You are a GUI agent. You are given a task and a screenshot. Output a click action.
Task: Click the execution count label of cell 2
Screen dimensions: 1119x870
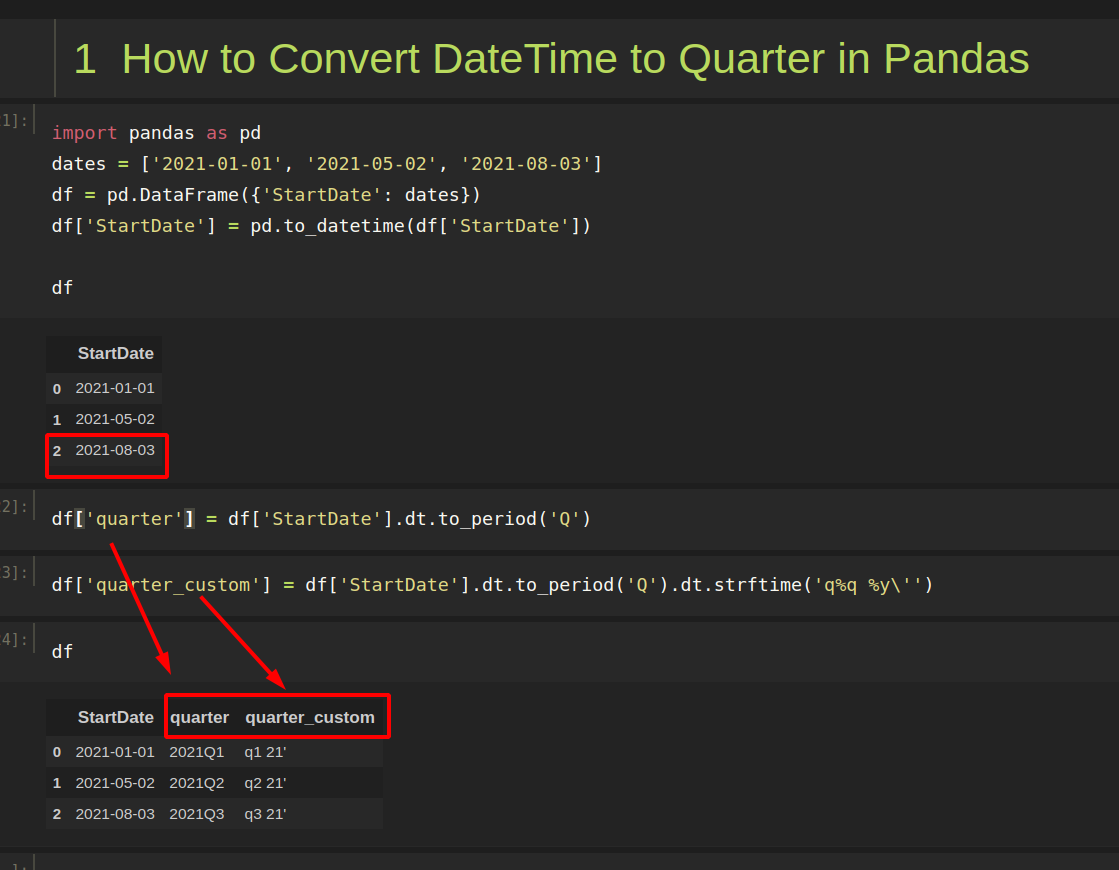(x=12, y=506)
